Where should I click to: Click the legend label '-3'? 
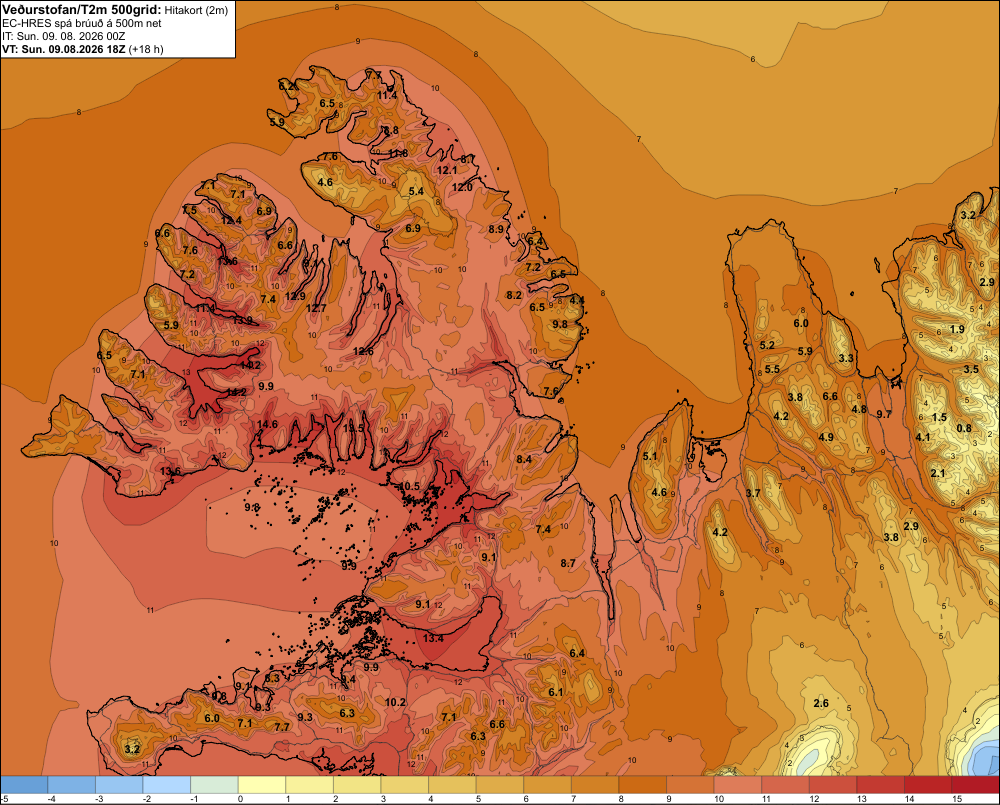[x=99, y=799]
